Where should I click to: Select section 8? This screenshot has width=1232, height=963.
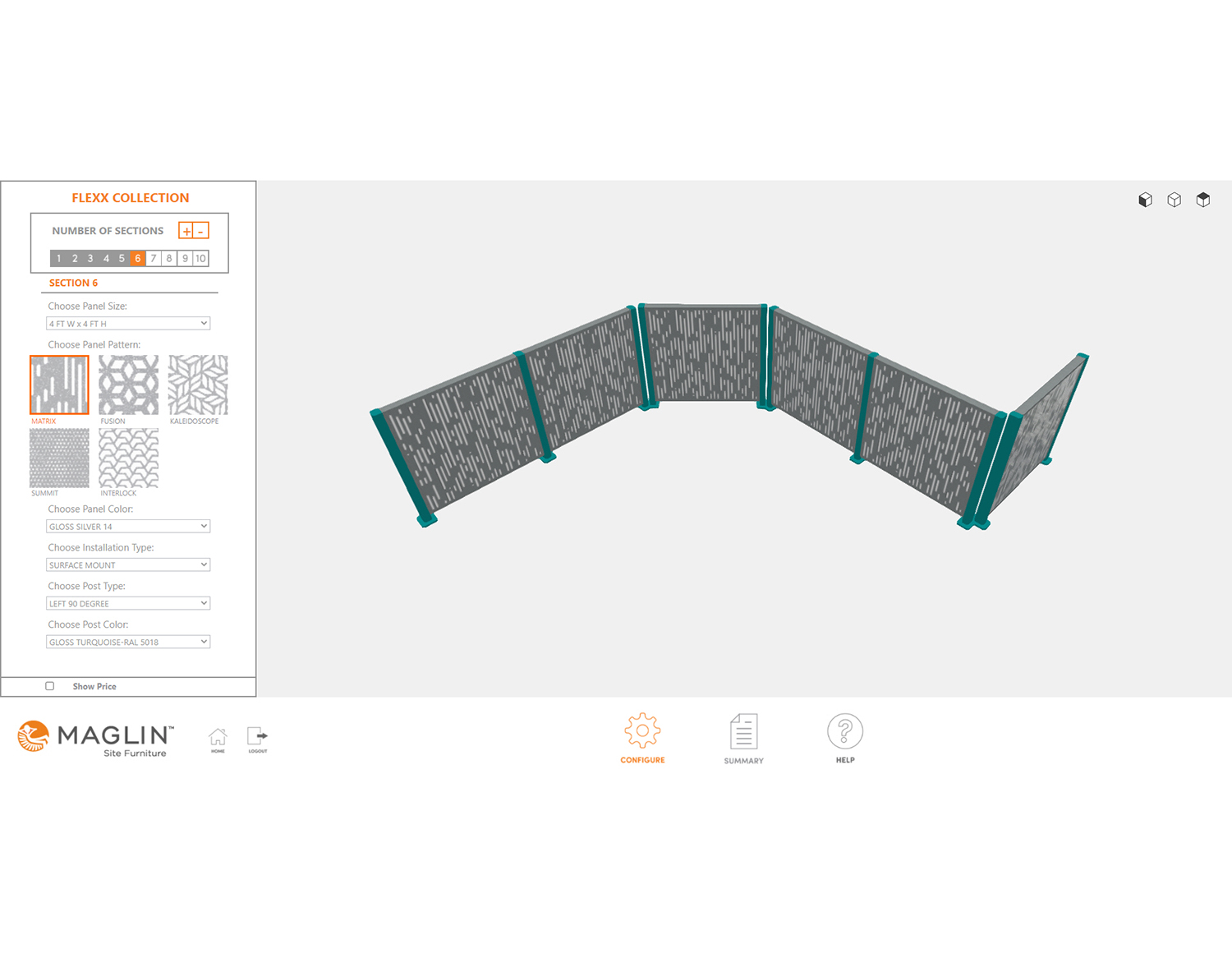169,258
